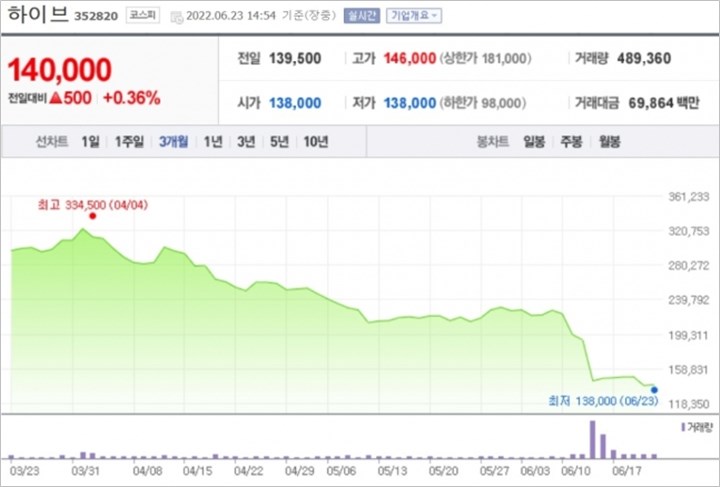Screen dimensions: 720x487
Task: Toggle the 실시간 real-time button
Action: click(362, 16)
